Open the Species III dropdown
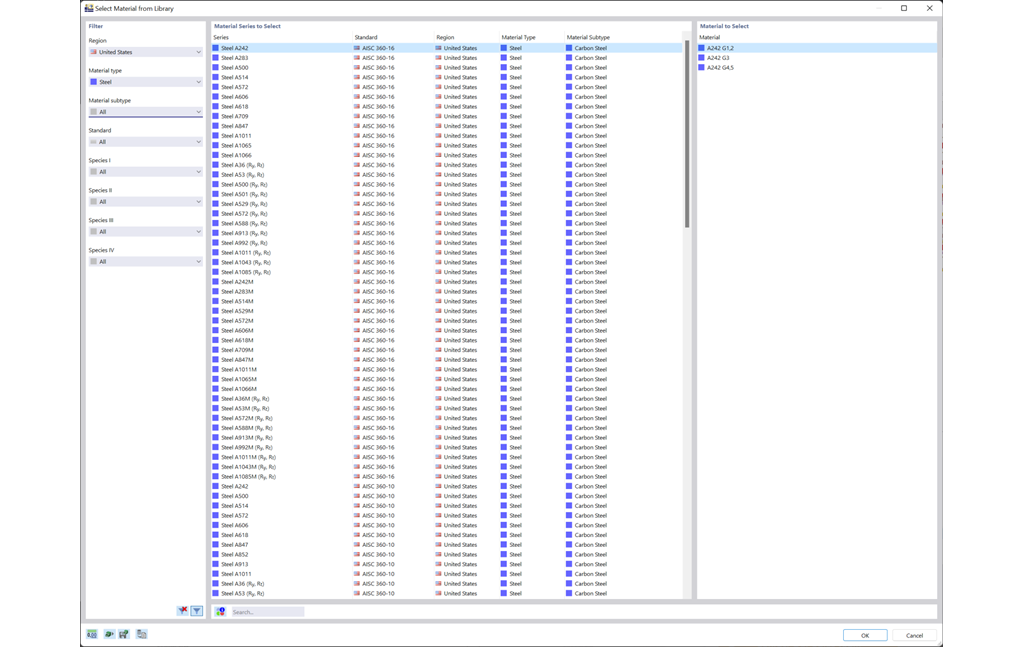This screenshot has height=647, width=1024. click(146, 232)
